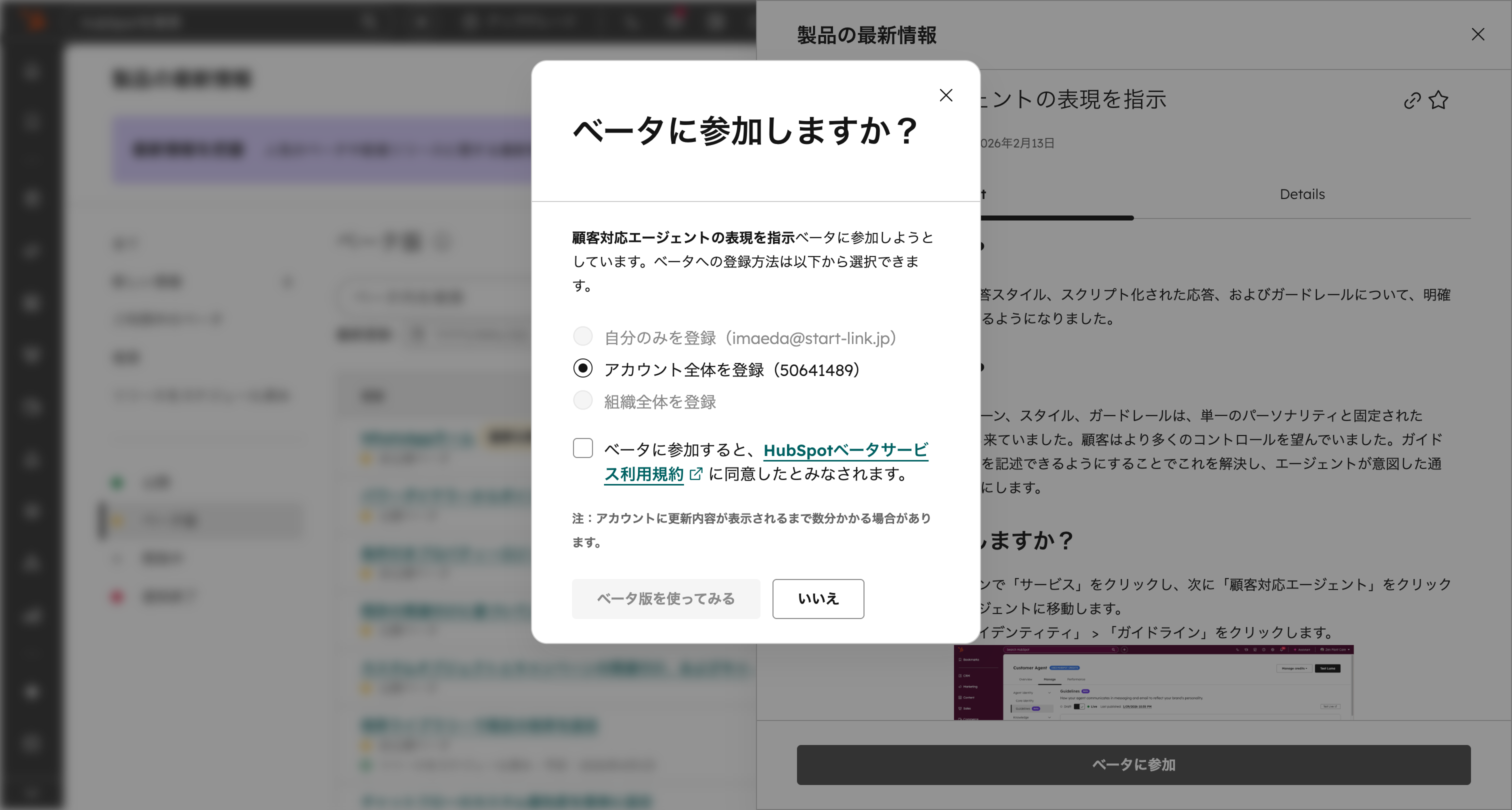Click bold text 顧客対応エージェントの表現を指示

pyautogui.click(x=683, y=237)
